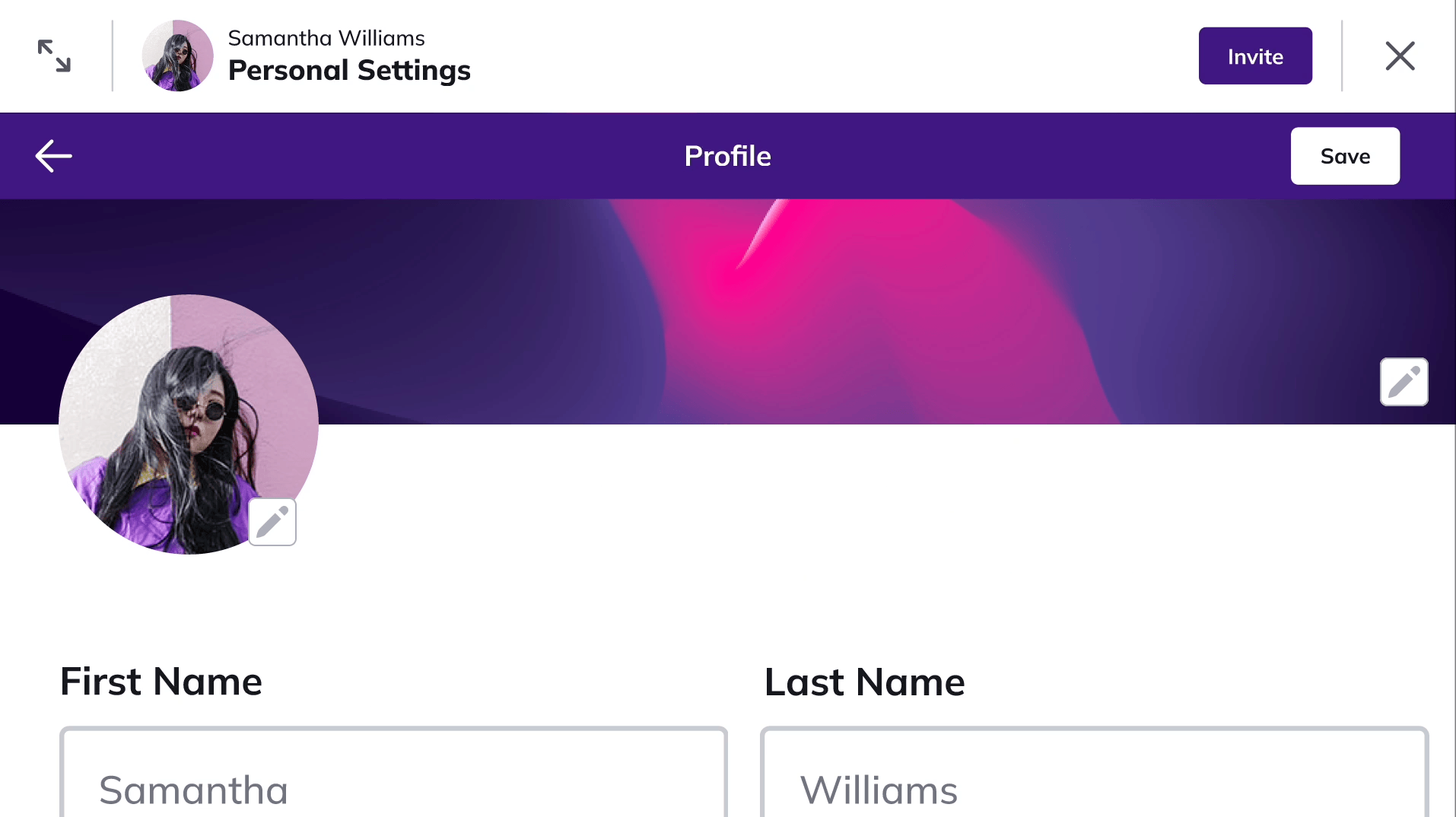The height and width of the screenshot is (817, 1456).
Task: Click the First Name label
Action: 161,682
